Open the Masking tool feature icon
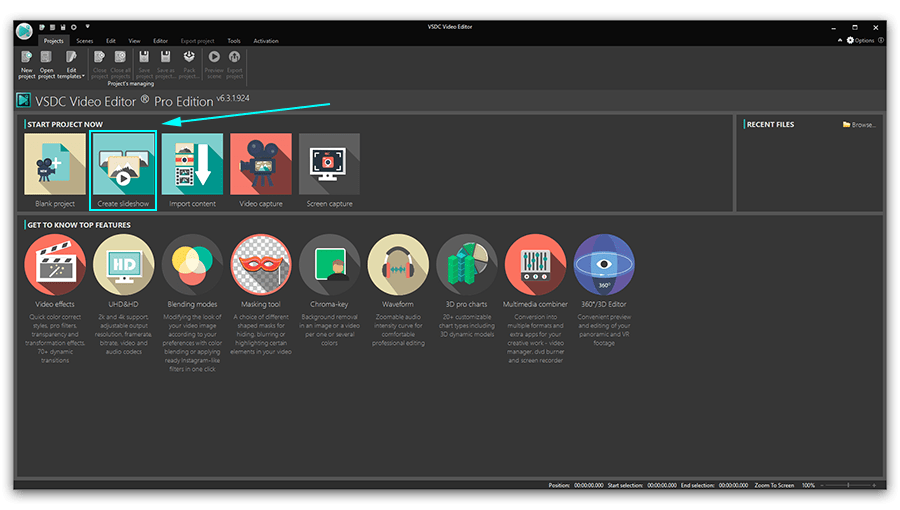The image size is (900, 510). point(261,264)
